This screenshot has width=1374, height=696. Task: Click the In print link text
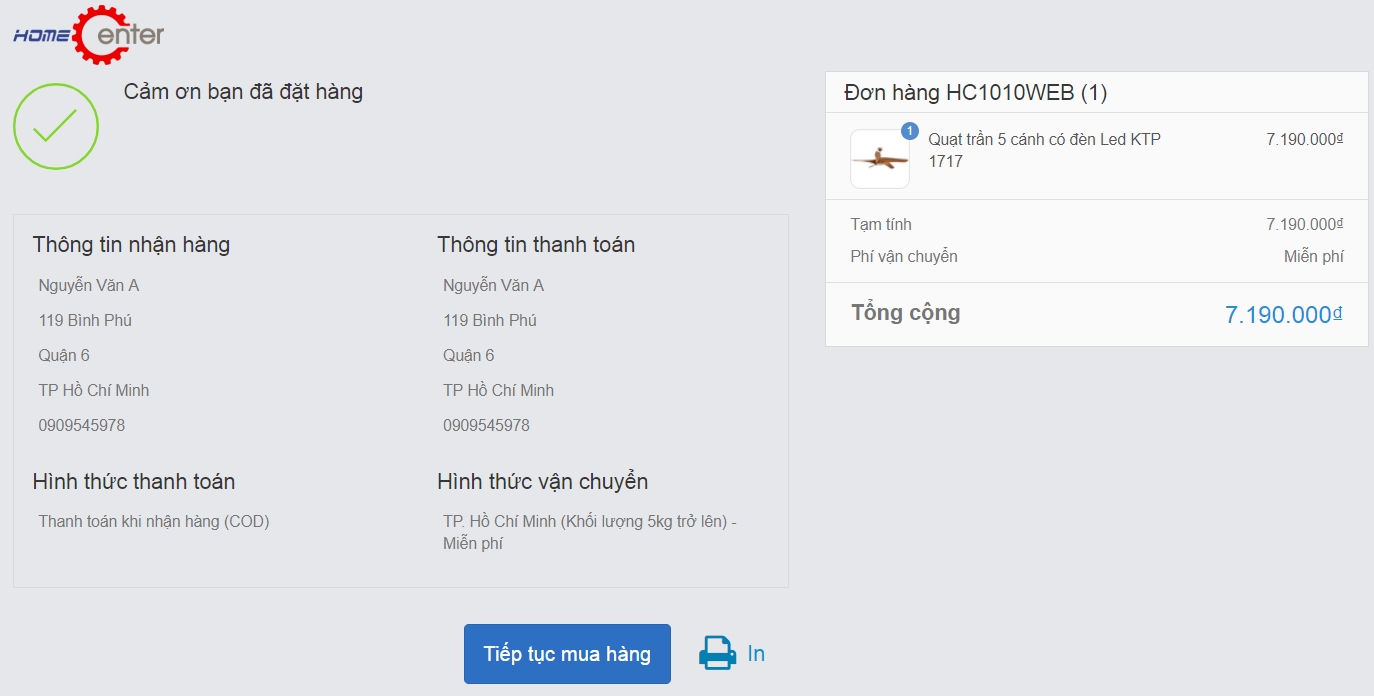point(756,653)
